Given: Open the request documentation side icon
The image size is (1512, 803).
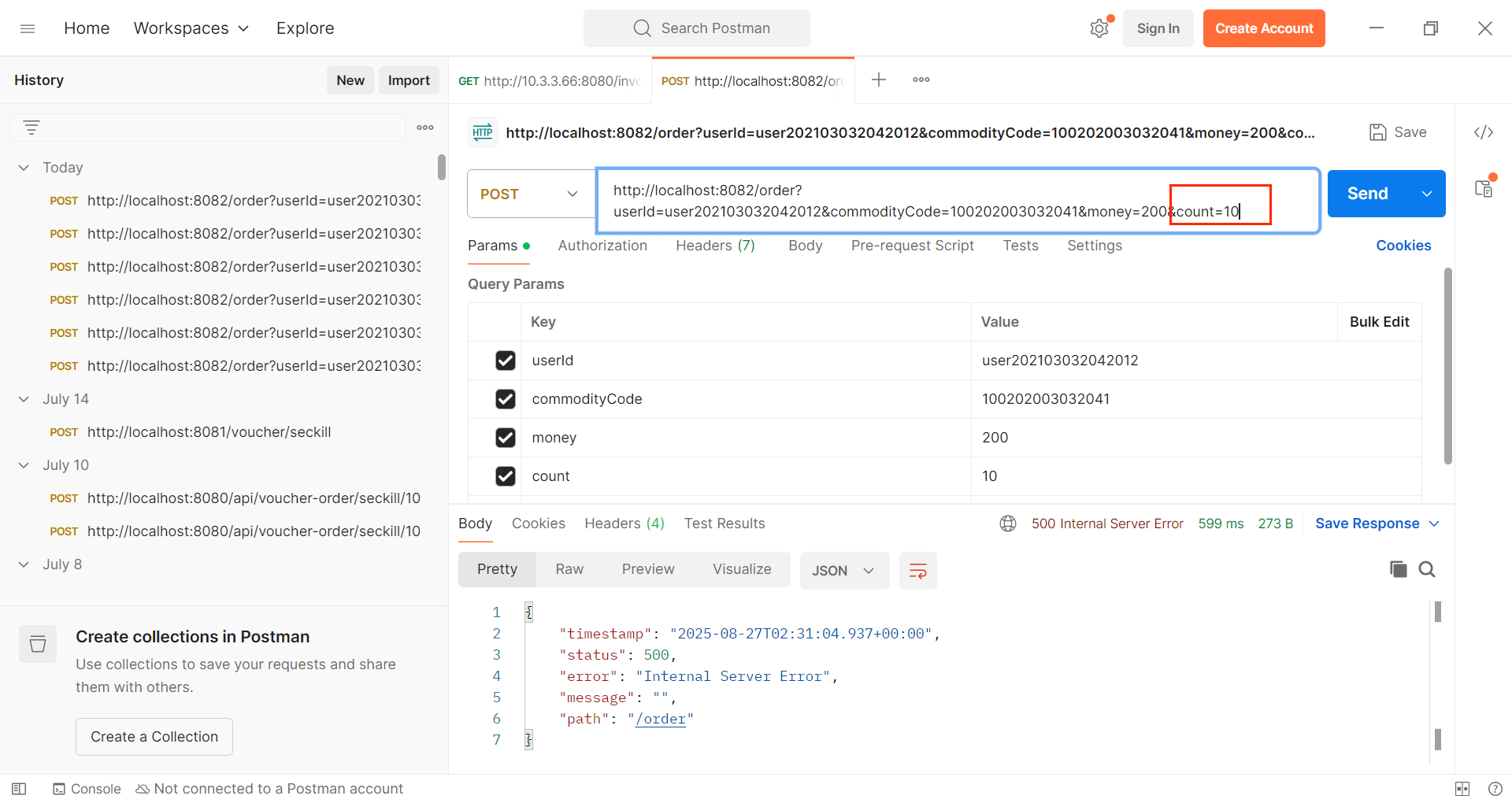Looking at the screenshot, I should point(1484,189).
